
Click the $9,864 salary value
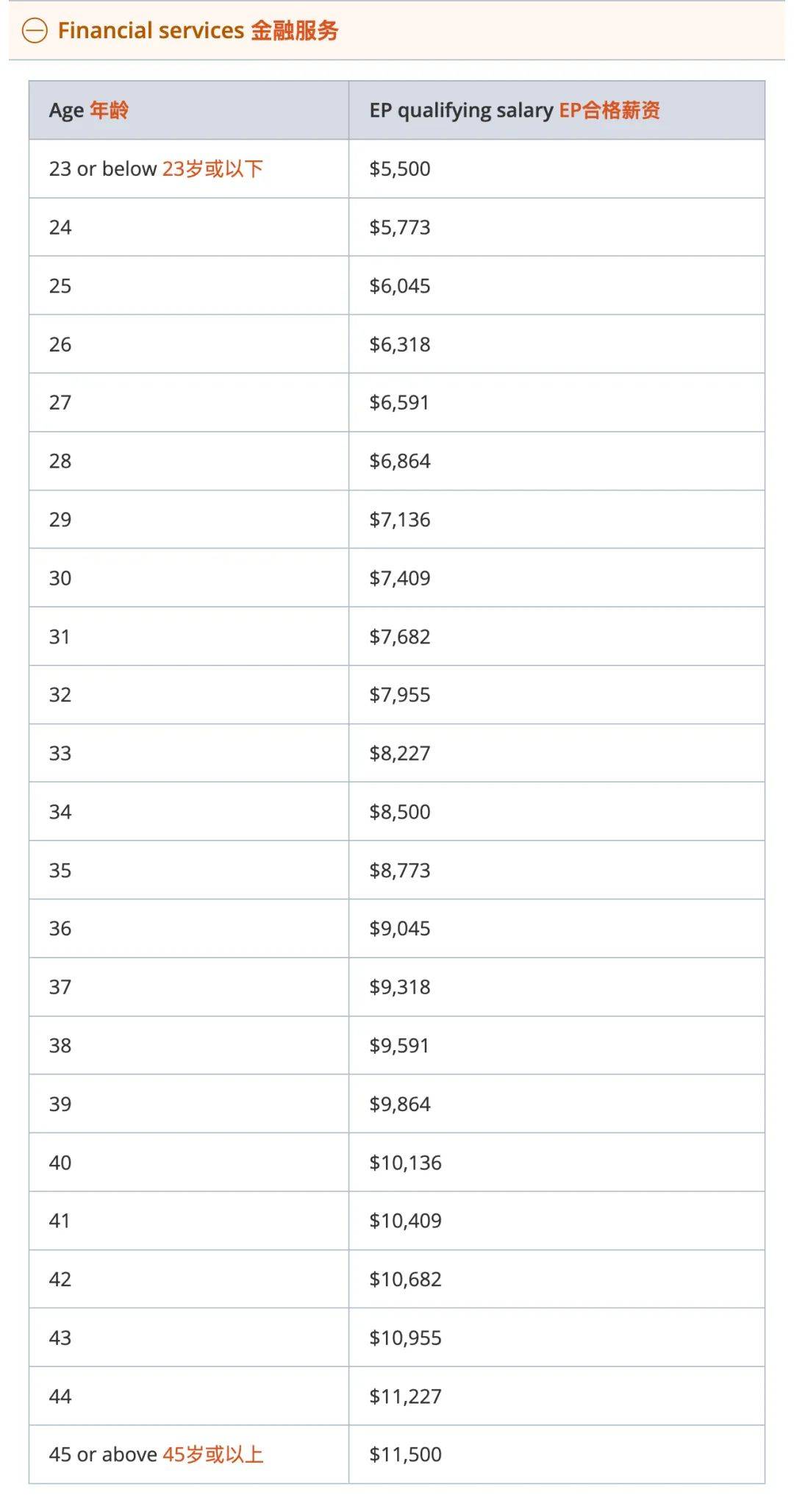click(399, 1104)
